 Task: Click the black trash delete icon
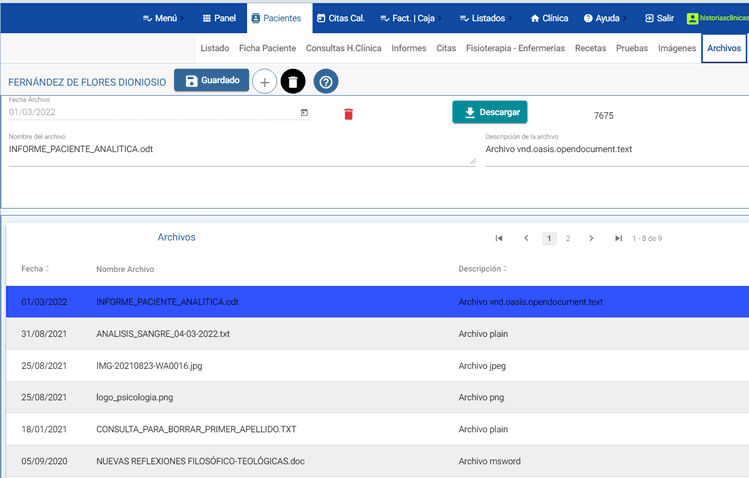pyautogui.click(x=292, y=82)
